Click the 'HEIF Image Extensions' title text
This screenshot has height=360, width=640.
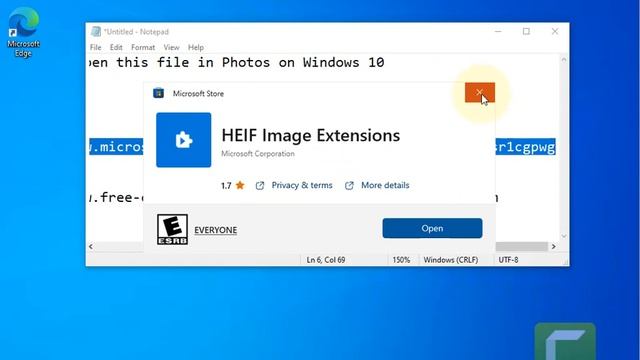tap(311, 136)
